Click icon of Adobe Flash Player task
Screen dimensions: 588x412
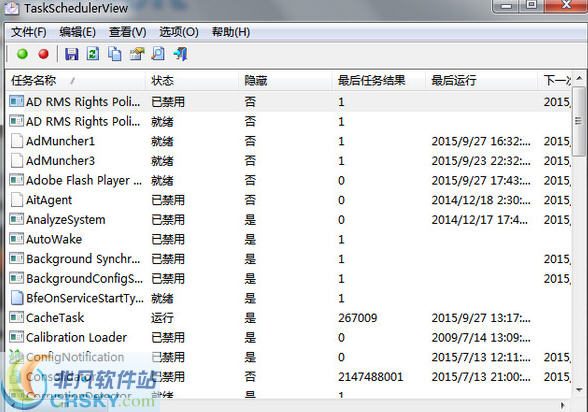[x=16, y=180]
